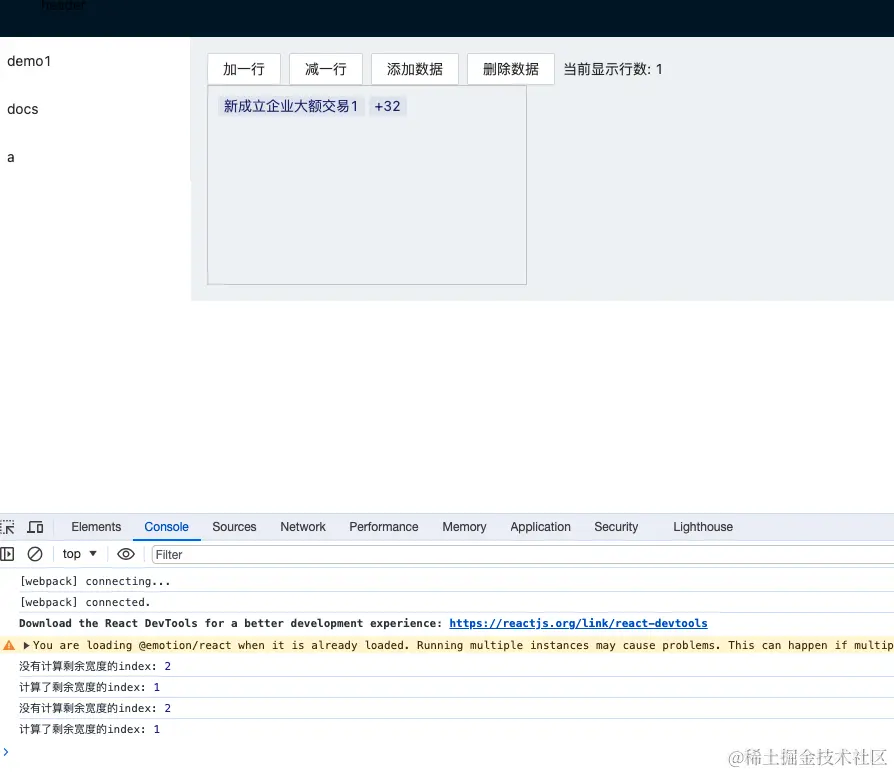Select the inspect element picker icon
The height and width of the screenshot is (774, 894).
(7, 527)
